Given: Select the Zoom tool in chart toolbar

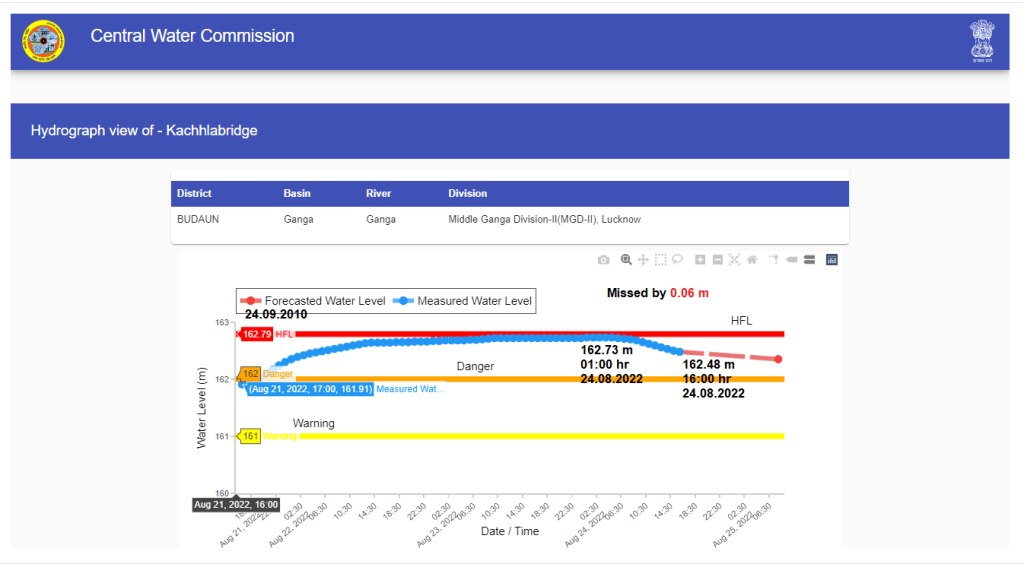Looking at the screenshot, I should tap(626, 260).
